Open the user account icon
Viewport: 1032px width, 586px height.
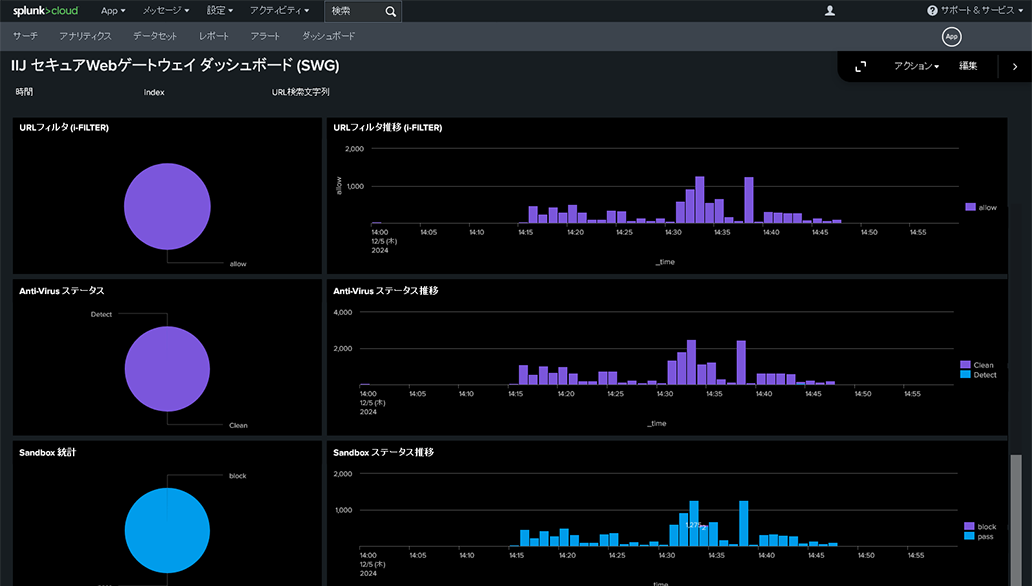coord(829,11)
